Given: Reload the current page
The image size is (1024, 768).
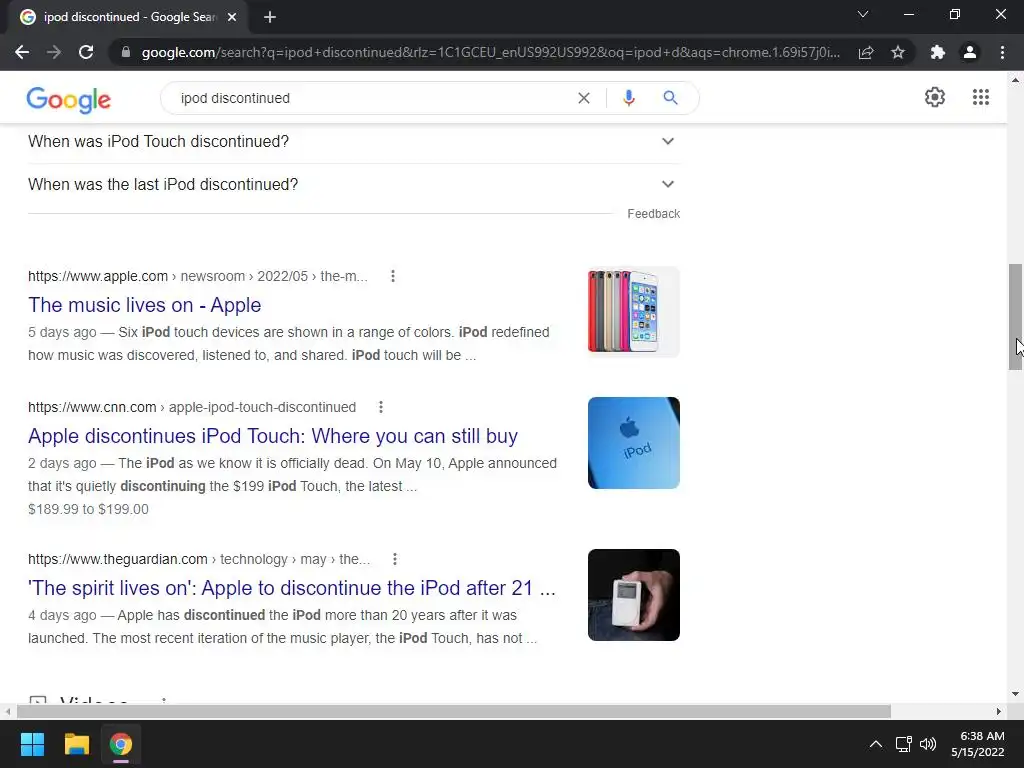Looking at the screenshot, I should point(86,52).
